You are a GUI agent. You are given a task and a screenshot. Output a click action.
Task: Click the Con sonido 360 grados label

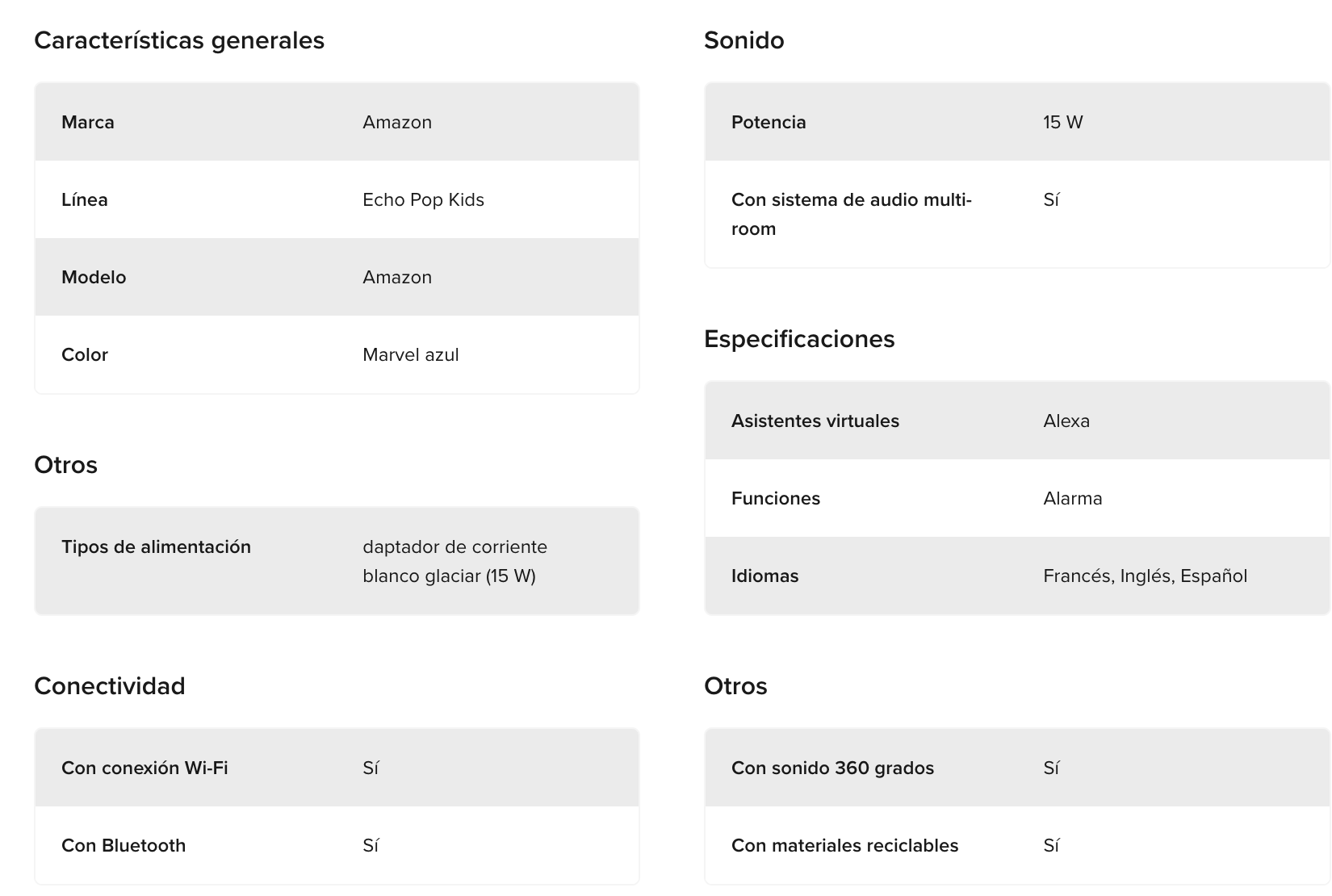click(832, 768)
